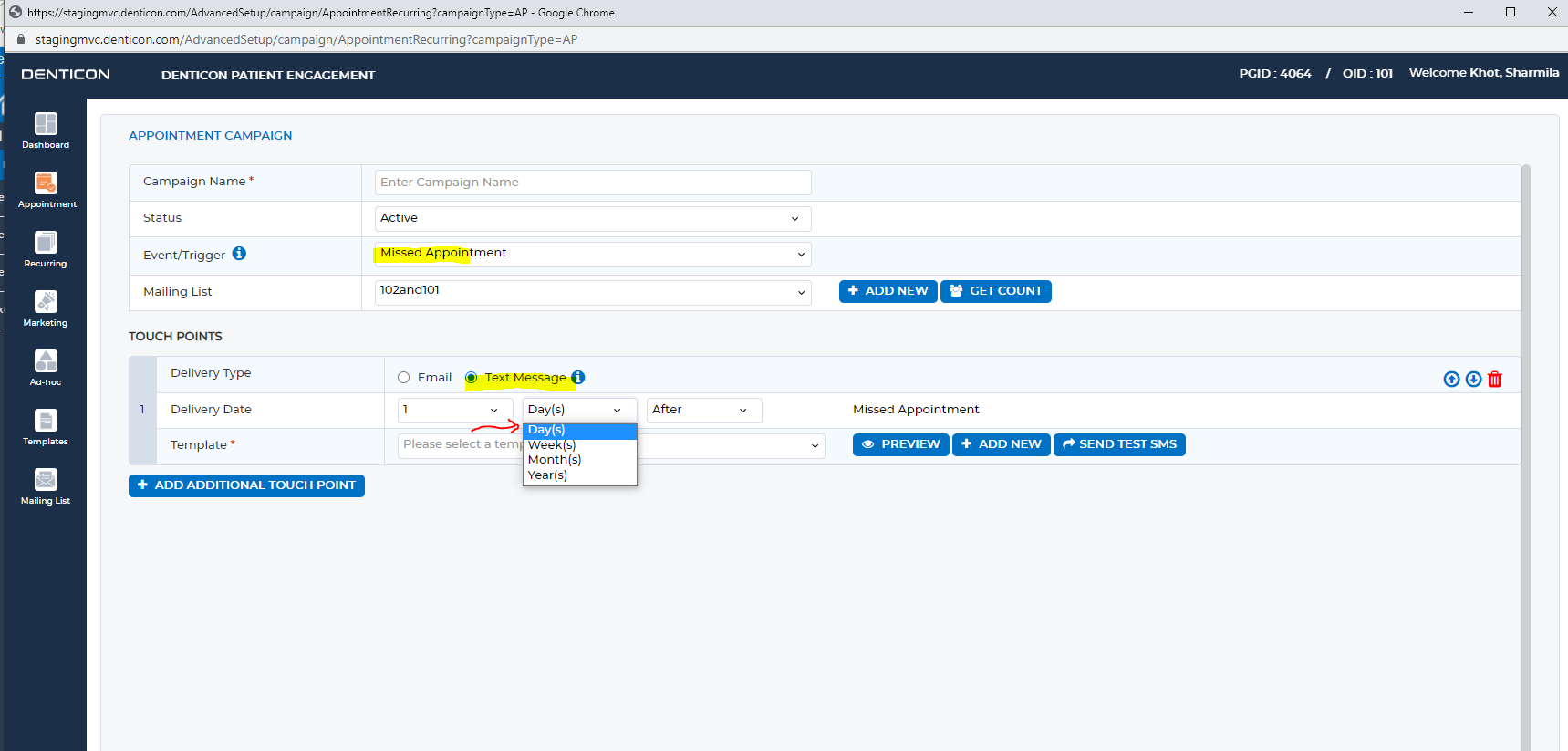Click the 'PGID : 4064' text
This screenshot has height=751, width=1568.
(x=1275, y=74)
